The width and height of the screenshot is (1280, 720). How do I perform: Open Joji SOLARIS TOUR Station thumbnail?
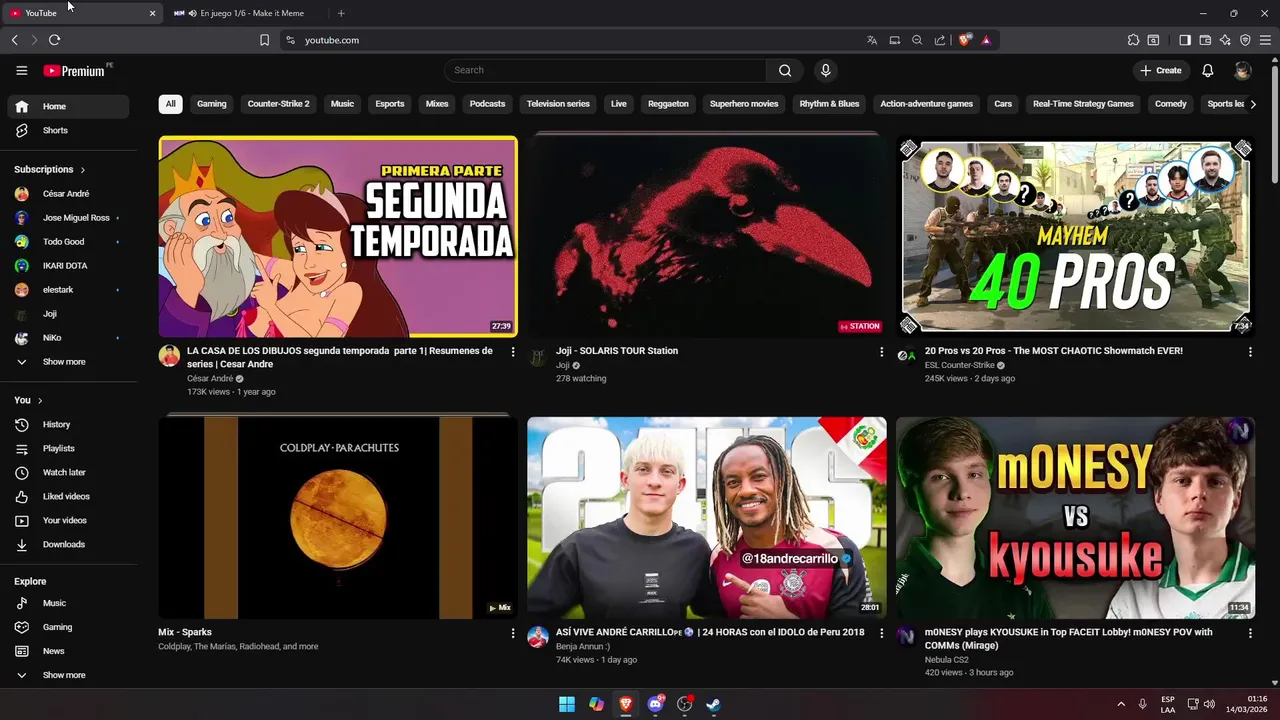pyautogui.click(x=707, y=237)
